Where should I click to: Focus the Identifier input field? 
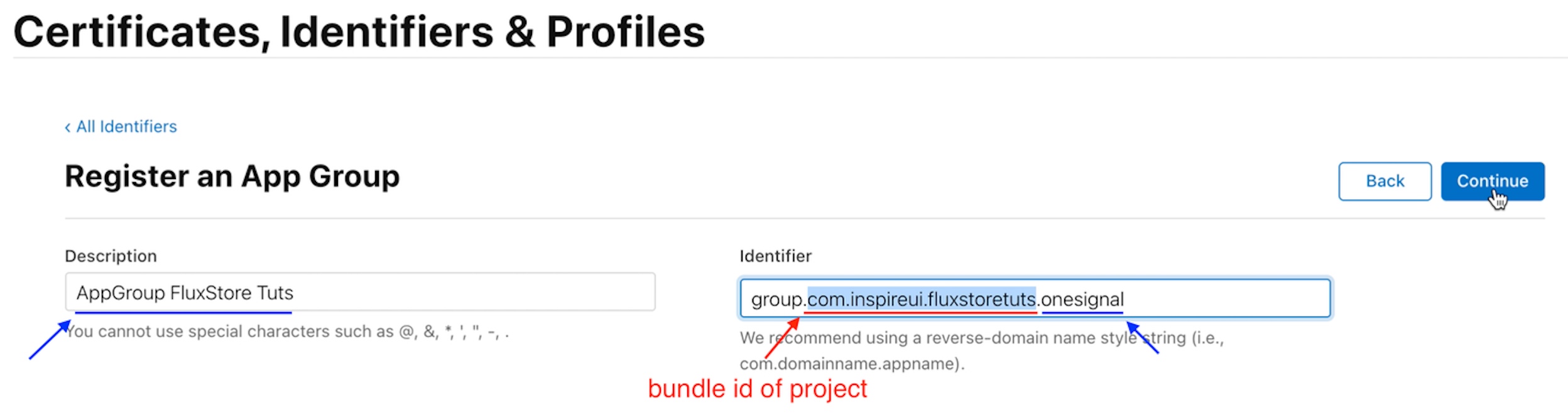[1035, 298]
